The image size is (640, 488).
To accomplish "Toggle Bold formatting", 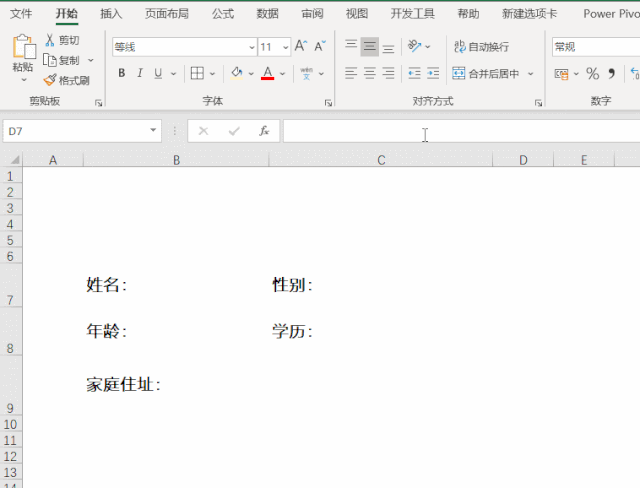I will coord(122,73).
